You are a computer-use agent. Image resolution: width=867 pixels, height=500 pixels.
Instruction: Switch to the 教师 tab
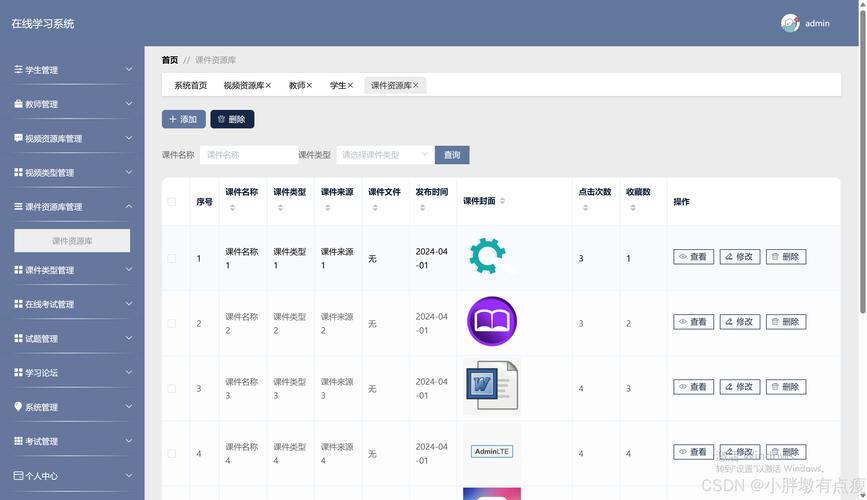297,85
